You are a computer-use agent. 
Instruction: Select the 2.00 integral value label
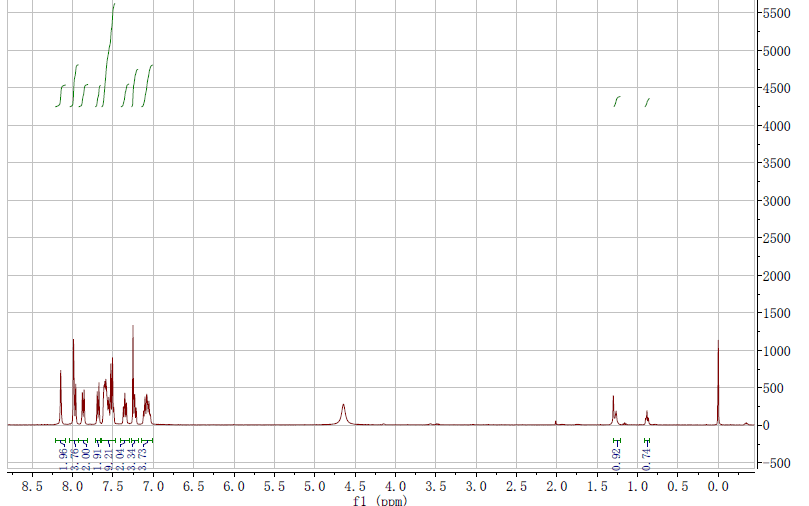(86, 460)
